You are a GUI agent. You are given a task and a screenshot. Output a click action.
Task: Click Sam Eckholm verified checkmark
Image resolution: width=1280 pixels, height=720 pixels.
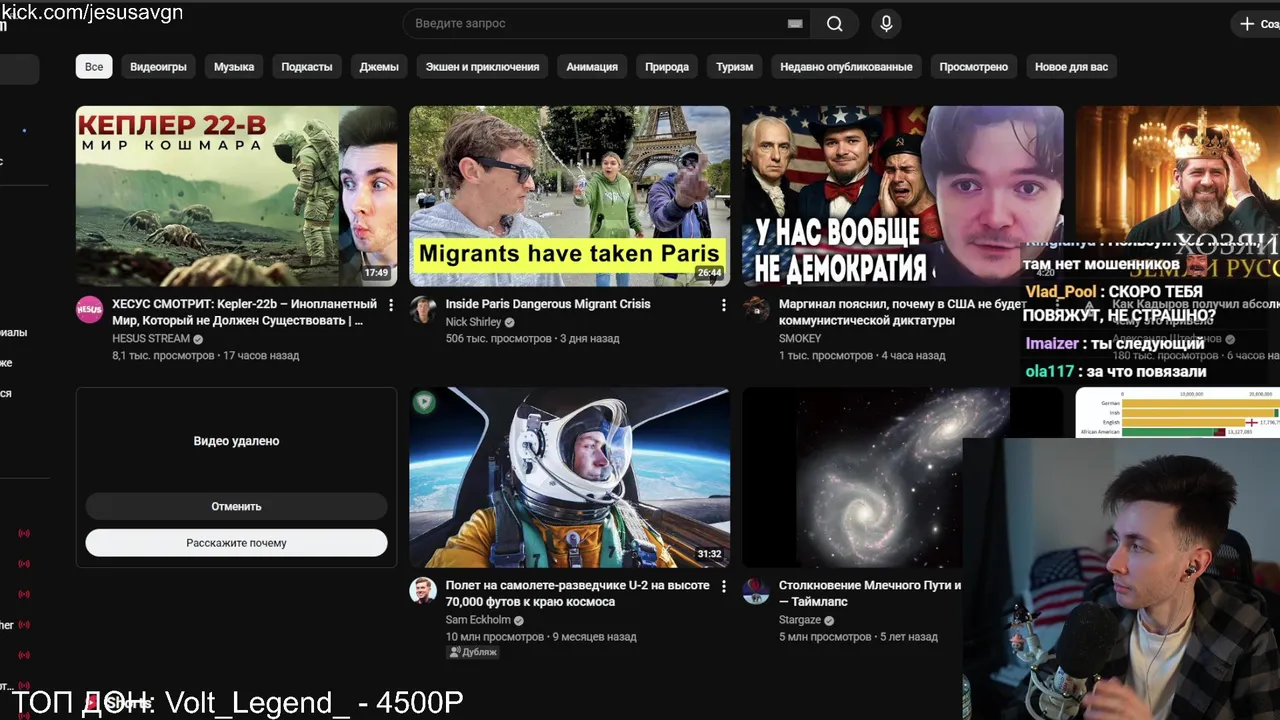coord(518,620)
